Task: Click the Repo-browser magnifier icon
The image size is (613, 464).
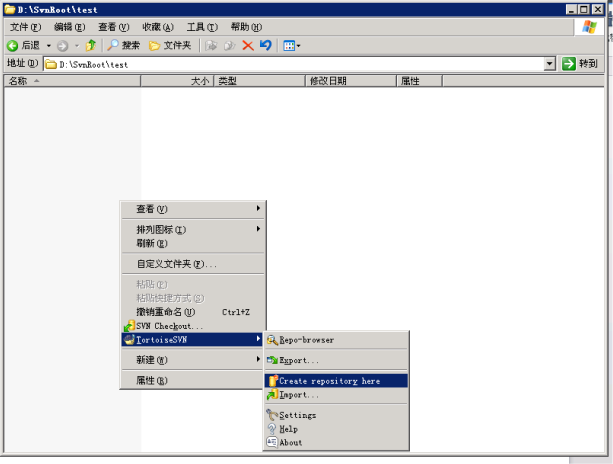Action: point(272,340)
